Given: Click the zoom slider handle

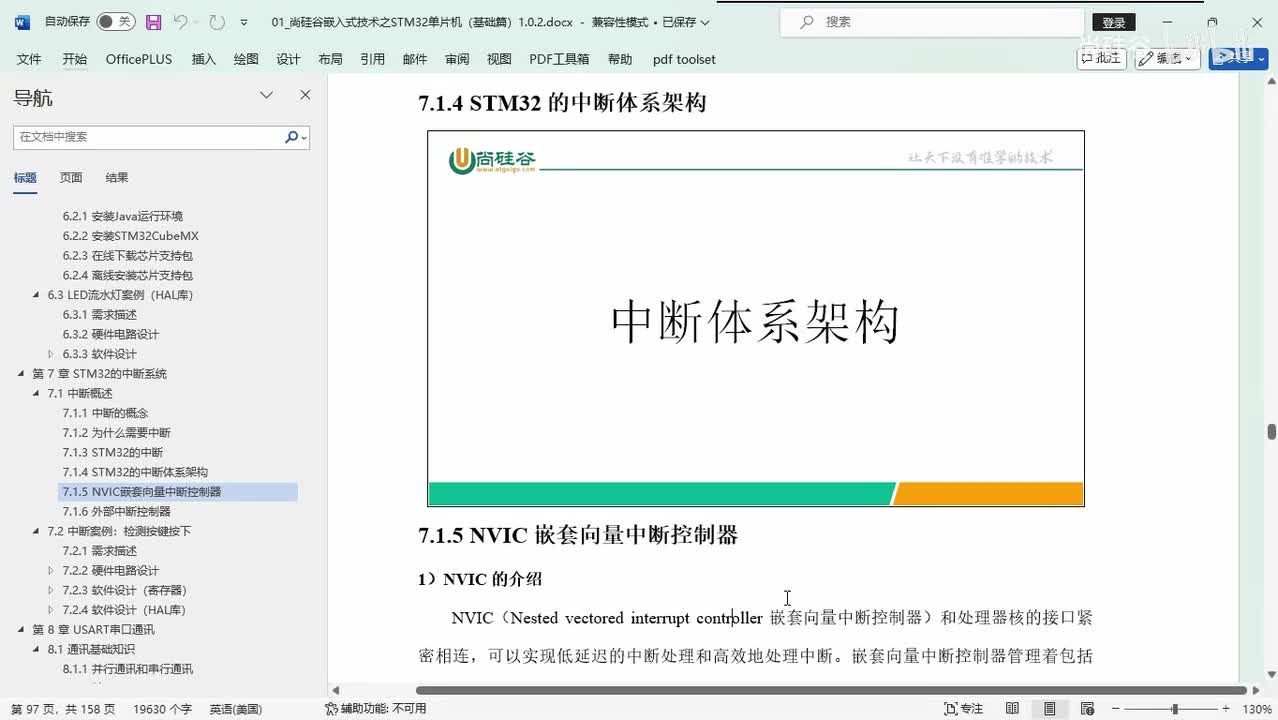Looking at the screenshot, I should [1175, 709].
